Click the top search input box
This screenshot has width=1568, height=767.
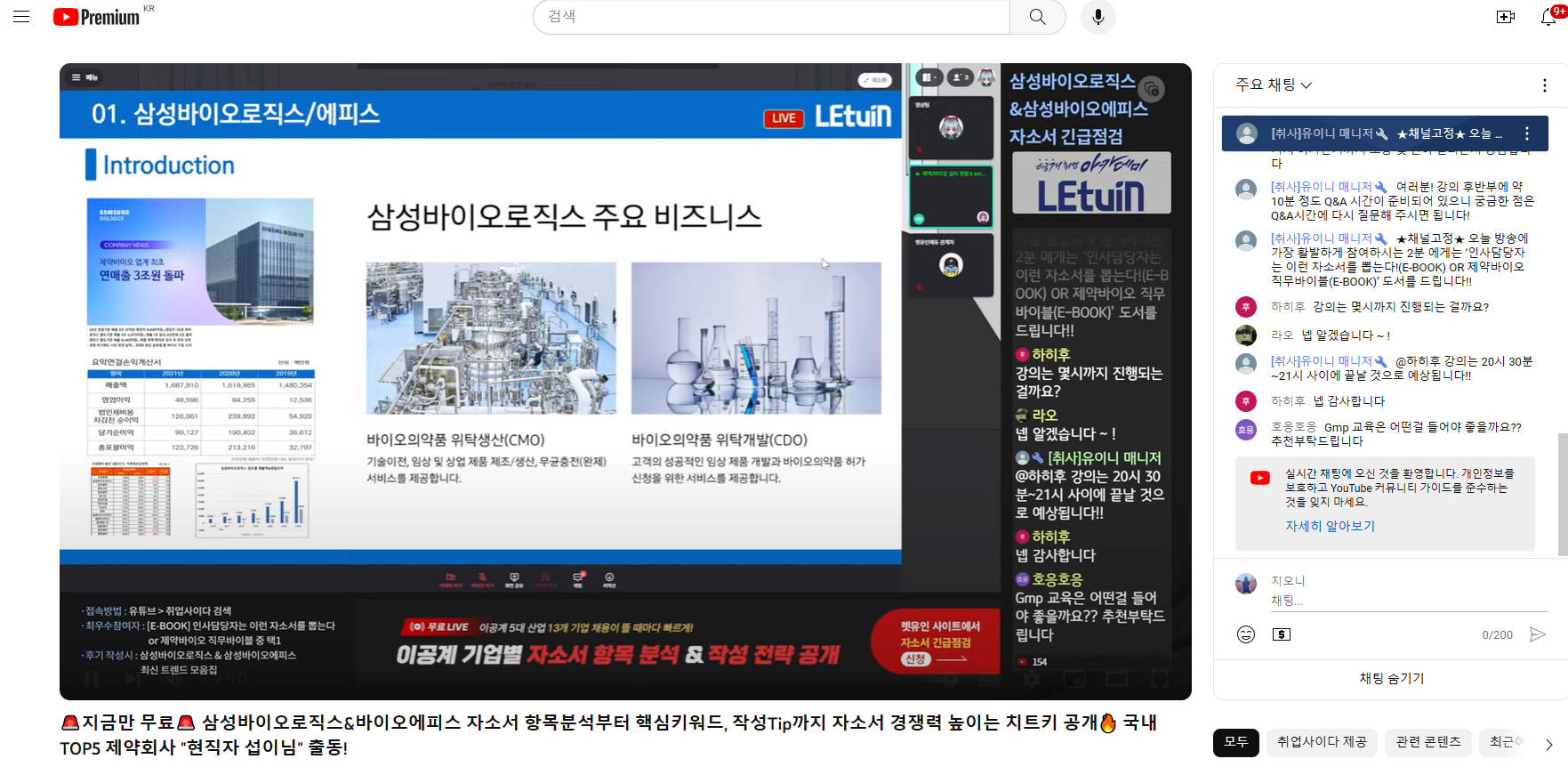click(x=771, y=17)
